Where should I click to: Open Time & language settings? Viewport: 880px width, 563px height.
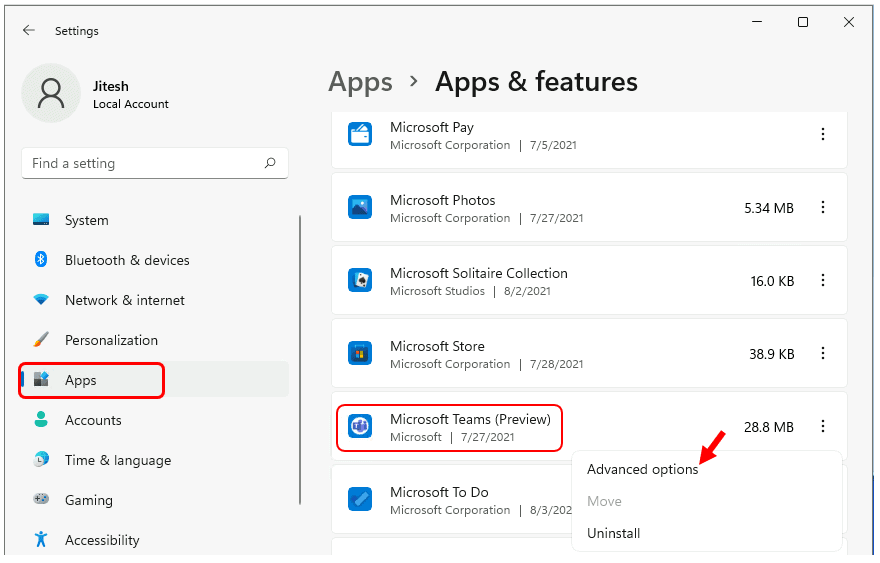tap(118, 460)
